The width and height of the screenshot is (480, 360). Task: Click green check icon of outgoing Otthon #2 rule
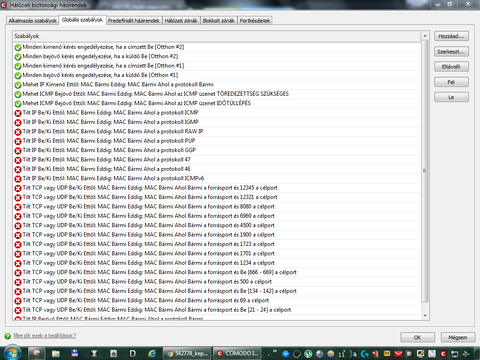[x=18, y=47]
